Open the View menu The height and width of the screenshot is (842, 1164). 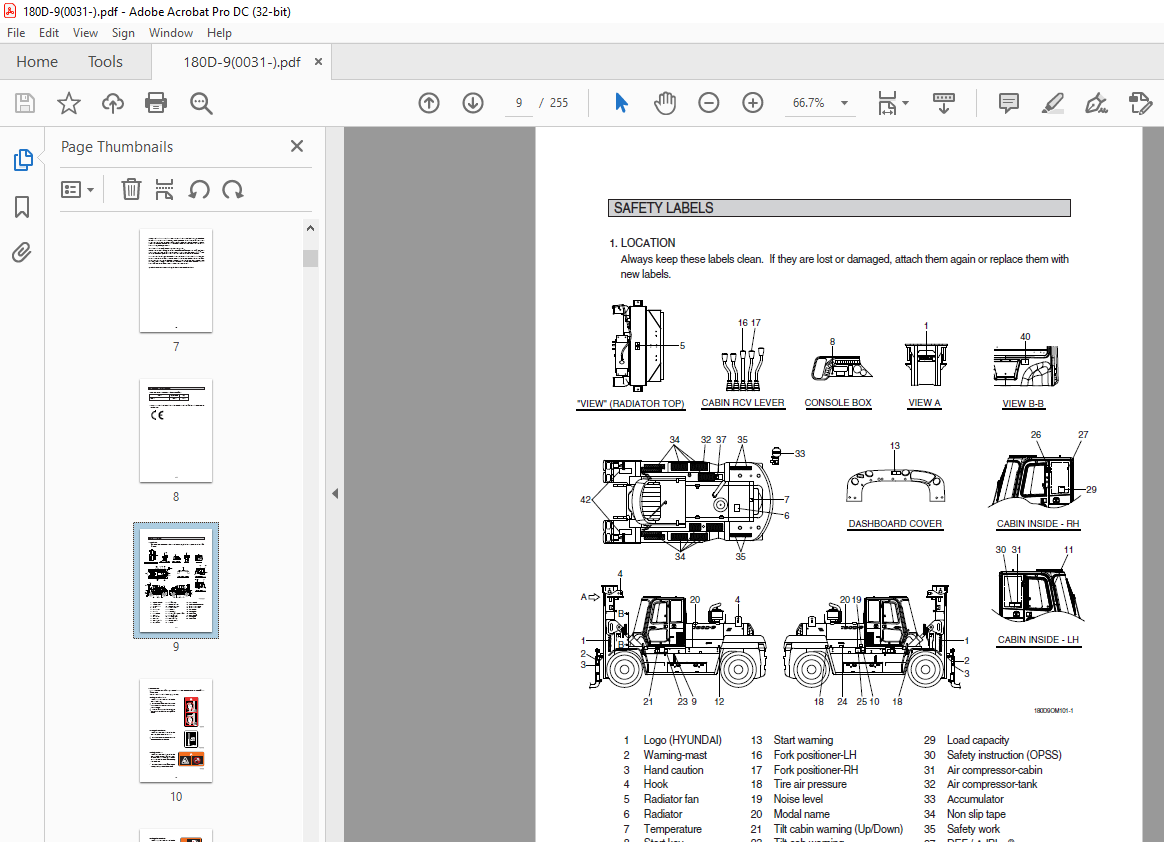click(85, 33)
